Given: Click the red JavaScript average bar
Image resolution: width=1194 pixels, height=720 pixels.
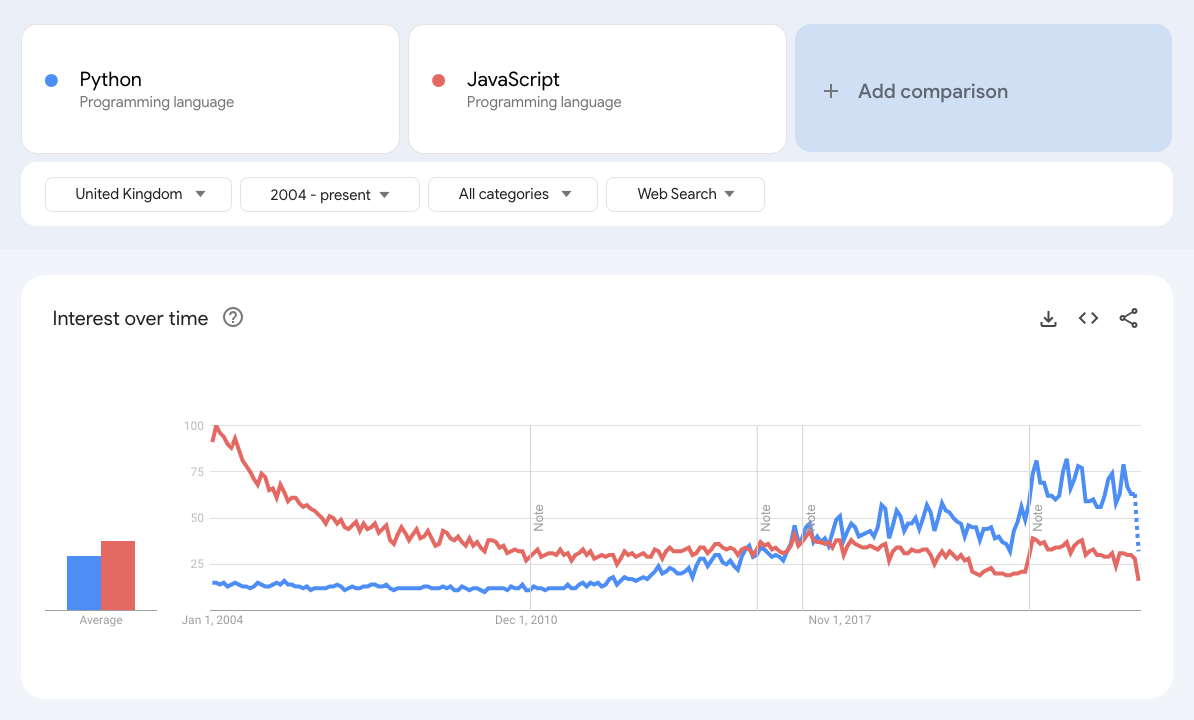Looking at the screenshot, I should tap(118, 576).
